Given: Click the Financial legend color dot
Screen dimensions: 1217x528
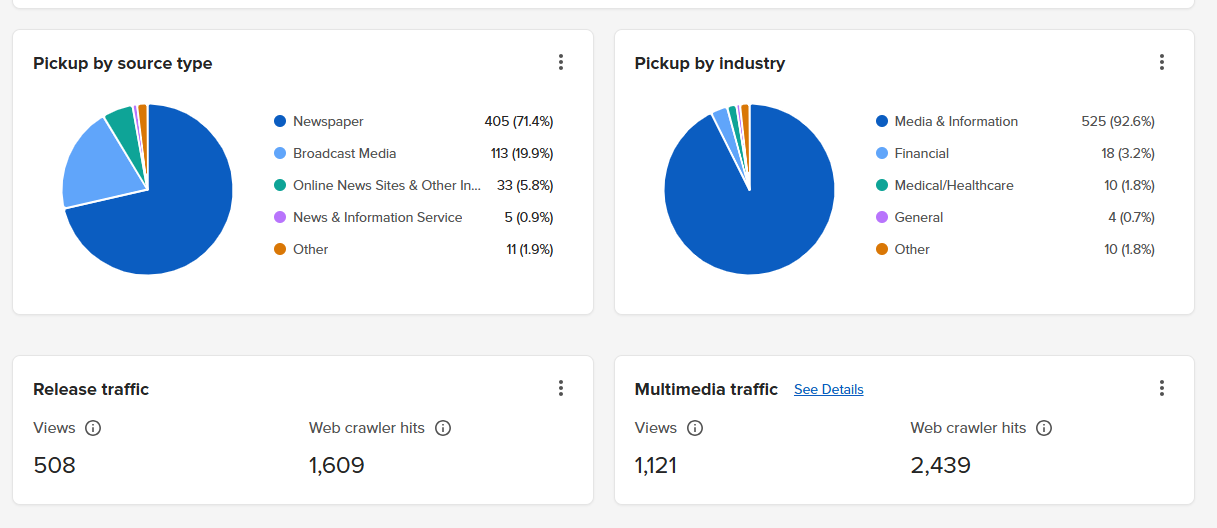Looking at the screenshot, I should 882,154.
